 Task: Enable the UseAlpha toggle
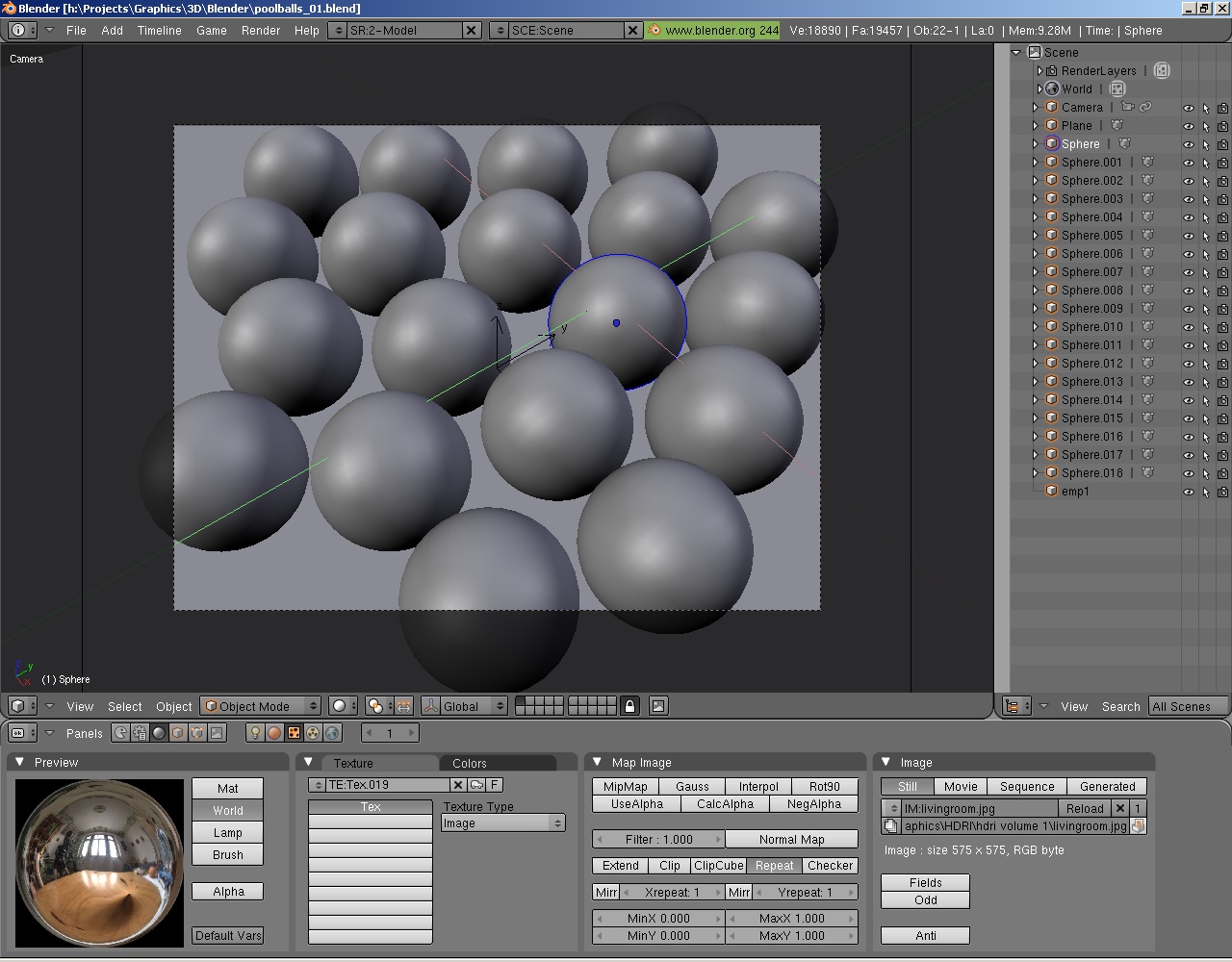click(636, 804)
